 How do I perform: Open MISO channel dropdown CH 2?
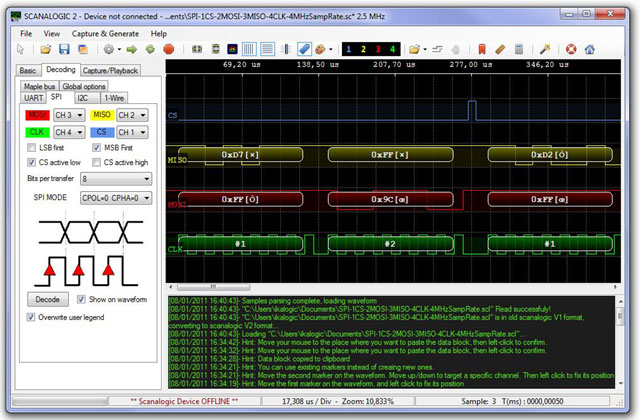point(132,115)
